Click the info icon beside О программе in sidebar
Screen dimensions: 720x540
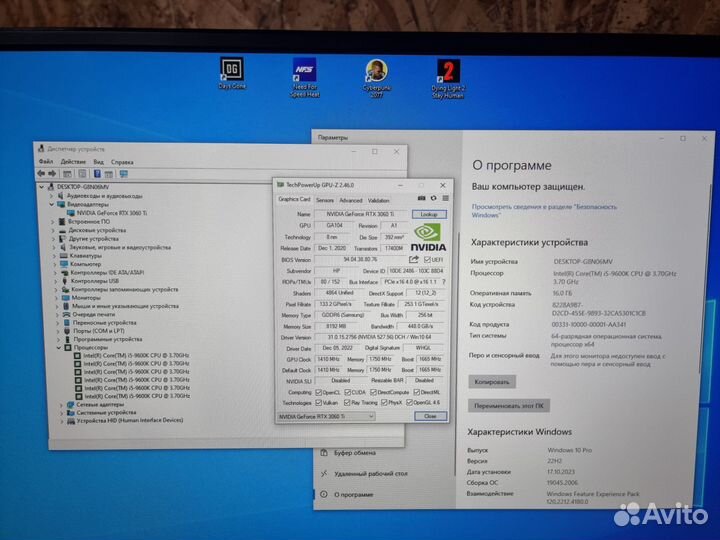click(324, 495)
